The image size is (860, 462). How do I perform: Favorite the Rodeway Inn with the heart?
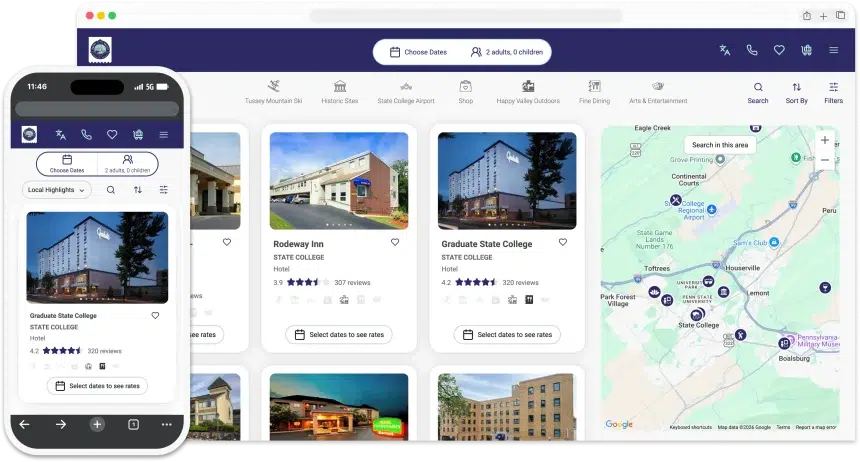[395, 242]
